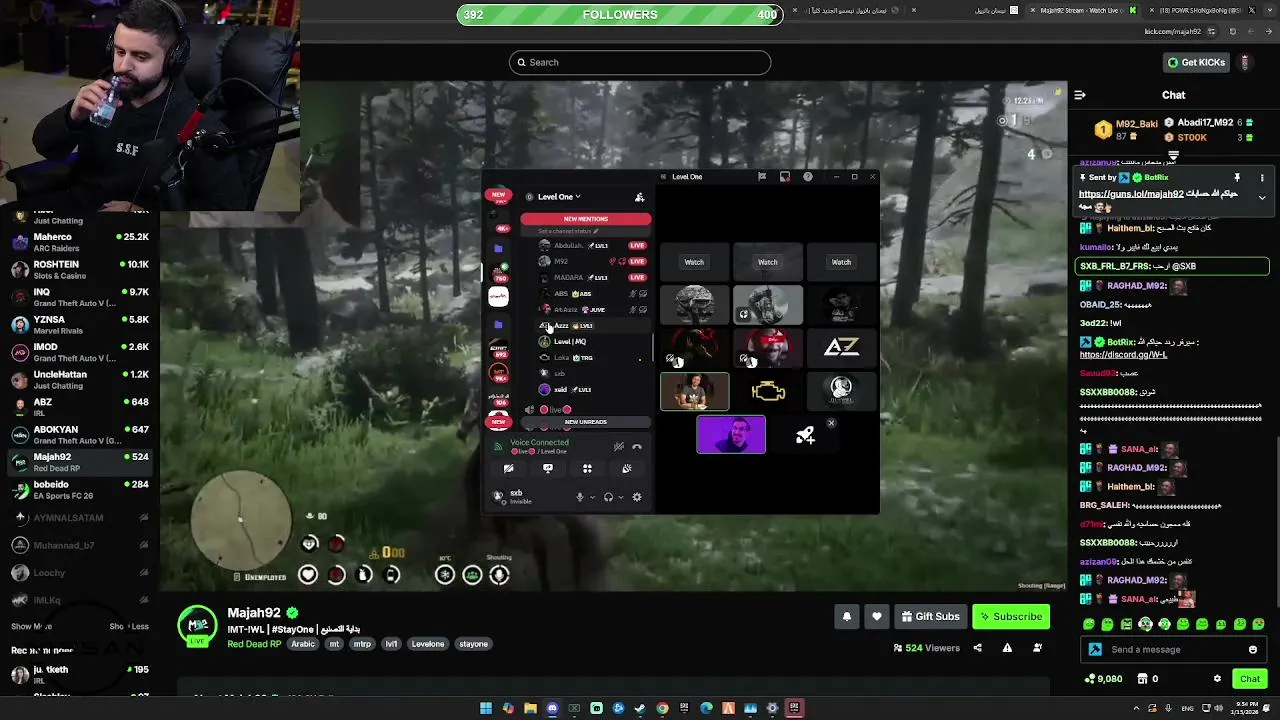Click the NEW UNREADS banner in Discord
The width and height of the screenshot is (1280, 720).
coord(585,422)
